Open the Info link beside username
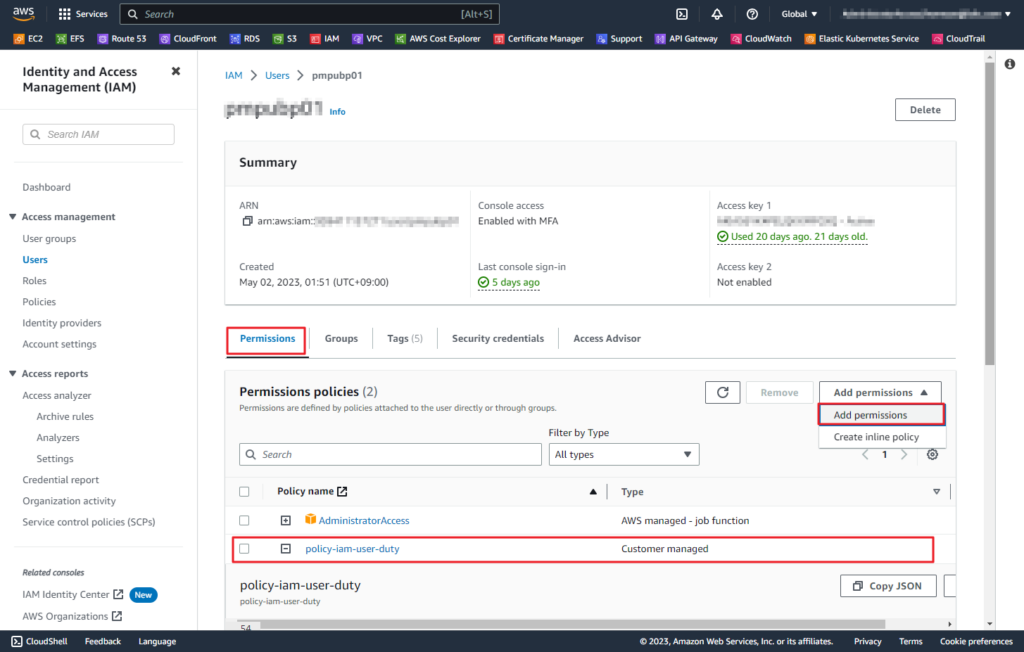Screen dimensions: 1024x652 (x=337, y=112)
